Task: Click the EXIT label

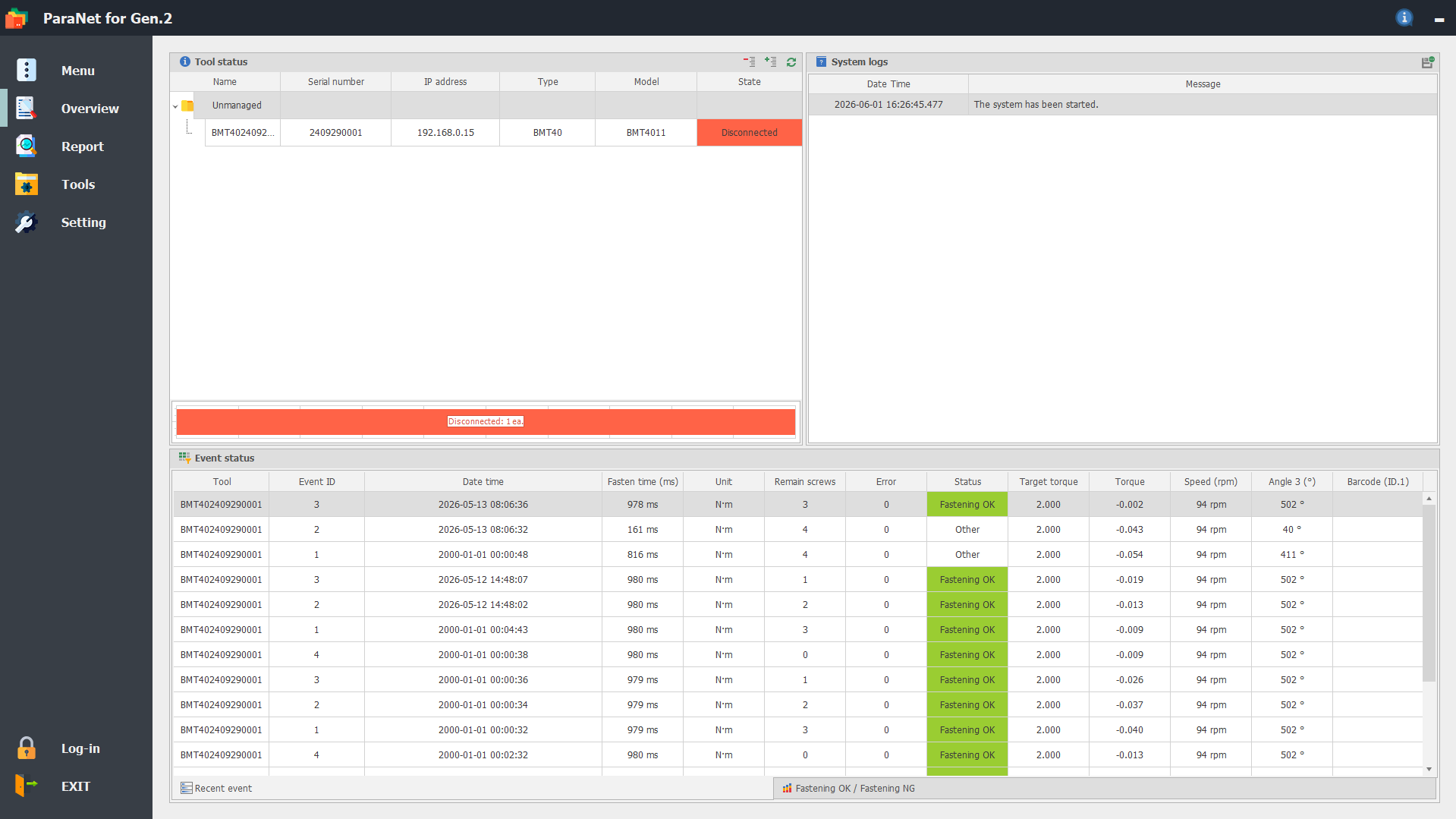Action: [76, 786]
